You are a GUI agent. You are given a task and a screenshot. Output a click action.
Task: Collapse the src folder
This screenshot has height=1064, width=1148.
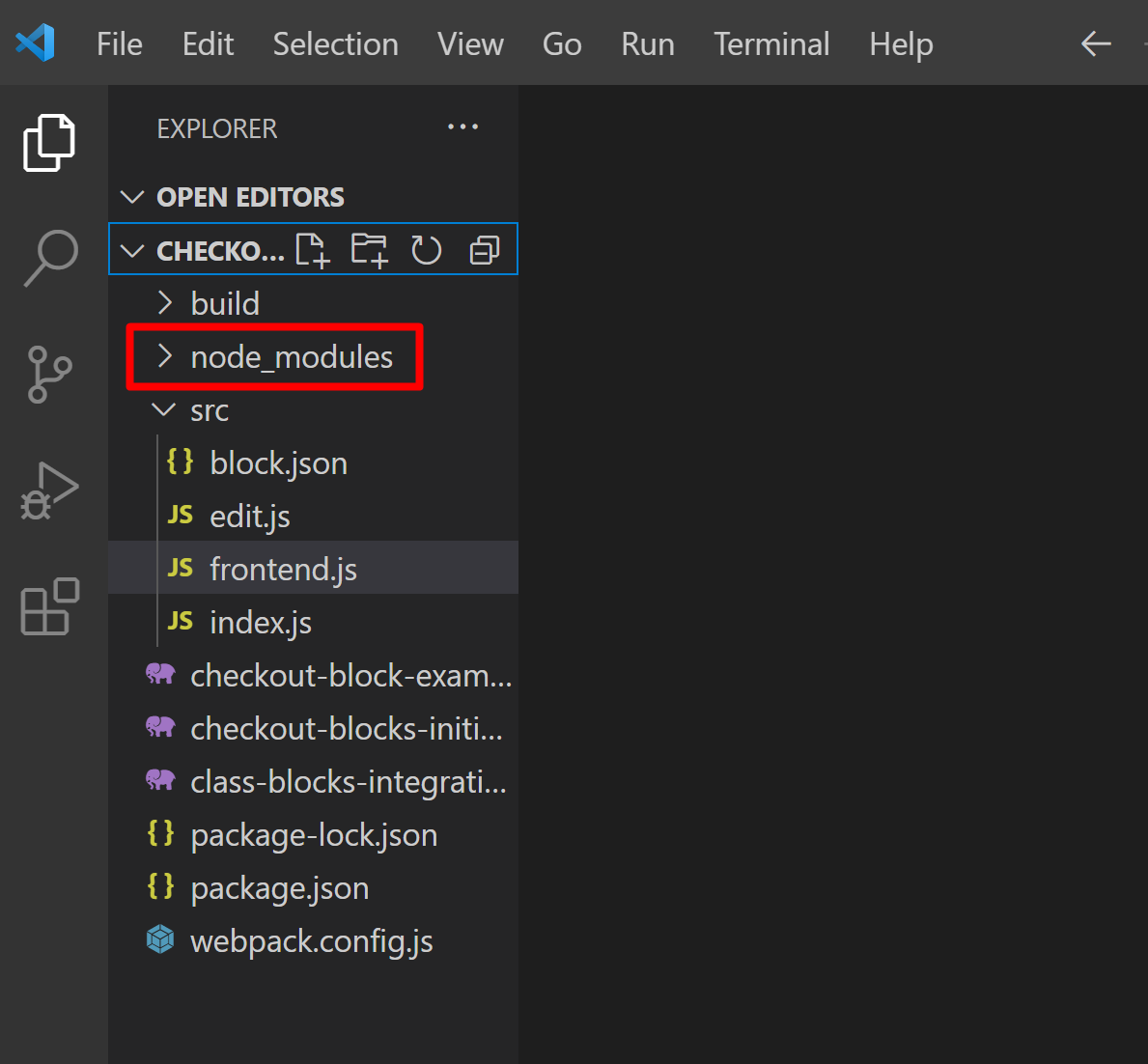pos(209,410)
